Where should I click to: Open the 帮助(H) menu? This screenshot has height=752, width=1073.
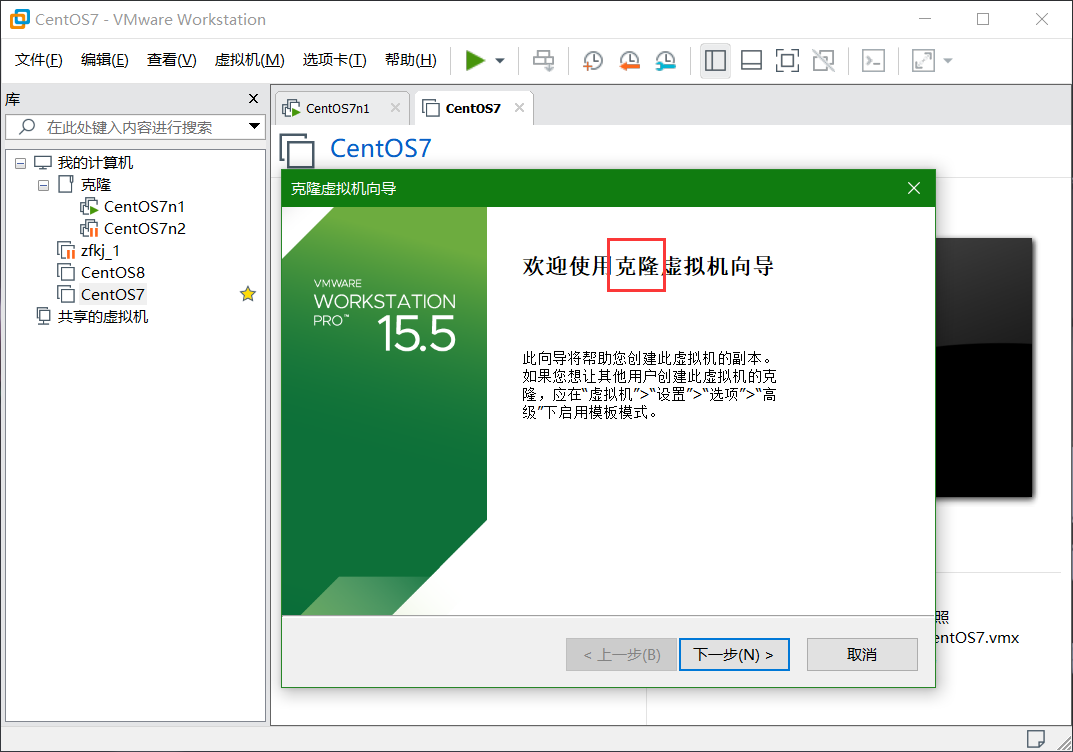coord(411,60)
